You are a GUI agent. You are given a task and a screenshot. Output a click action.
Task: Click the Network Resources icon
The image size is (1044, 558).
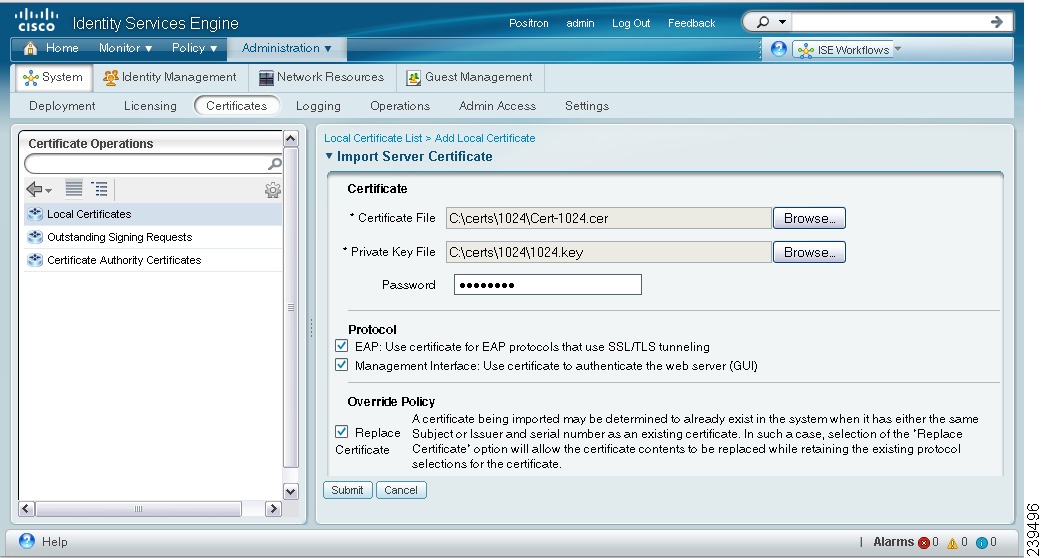[266, 78]
